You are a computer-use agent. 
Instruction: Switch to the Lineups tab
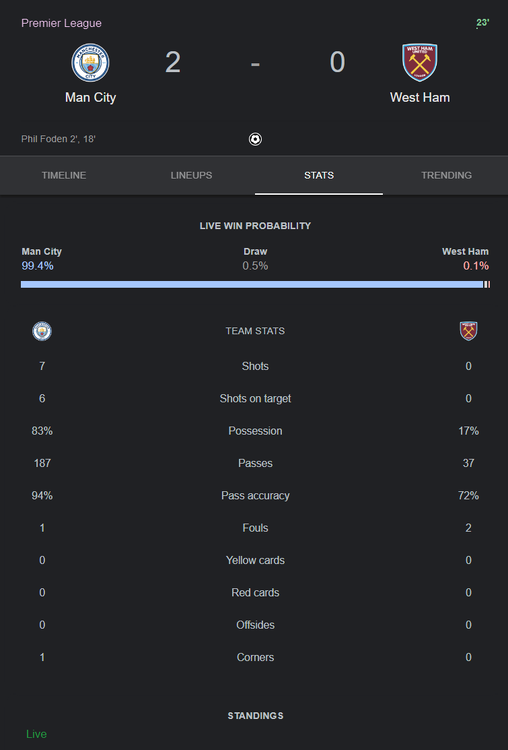coord(191,175)
